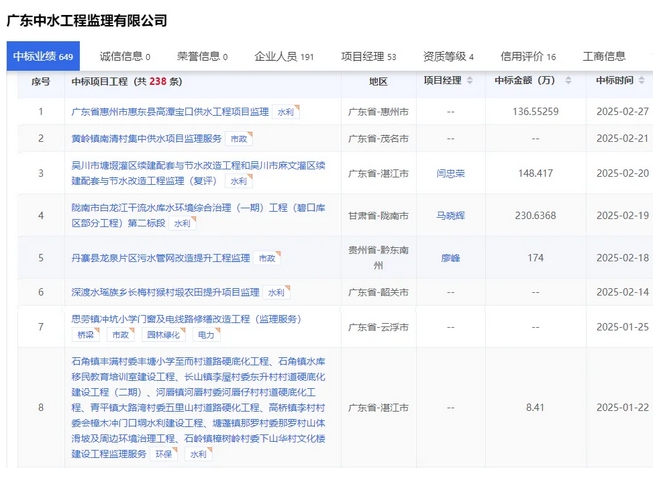Click the 序号 column header
This screenshot has height=487, width=662.
point(41,82)
